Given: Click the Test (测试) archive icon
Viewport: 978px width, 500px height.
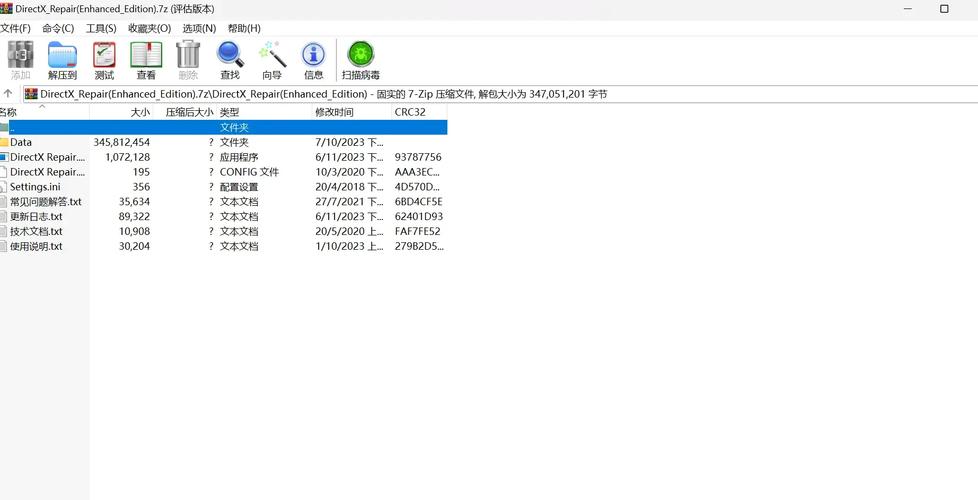Looking at the screenshot, I should pos(104,55).
